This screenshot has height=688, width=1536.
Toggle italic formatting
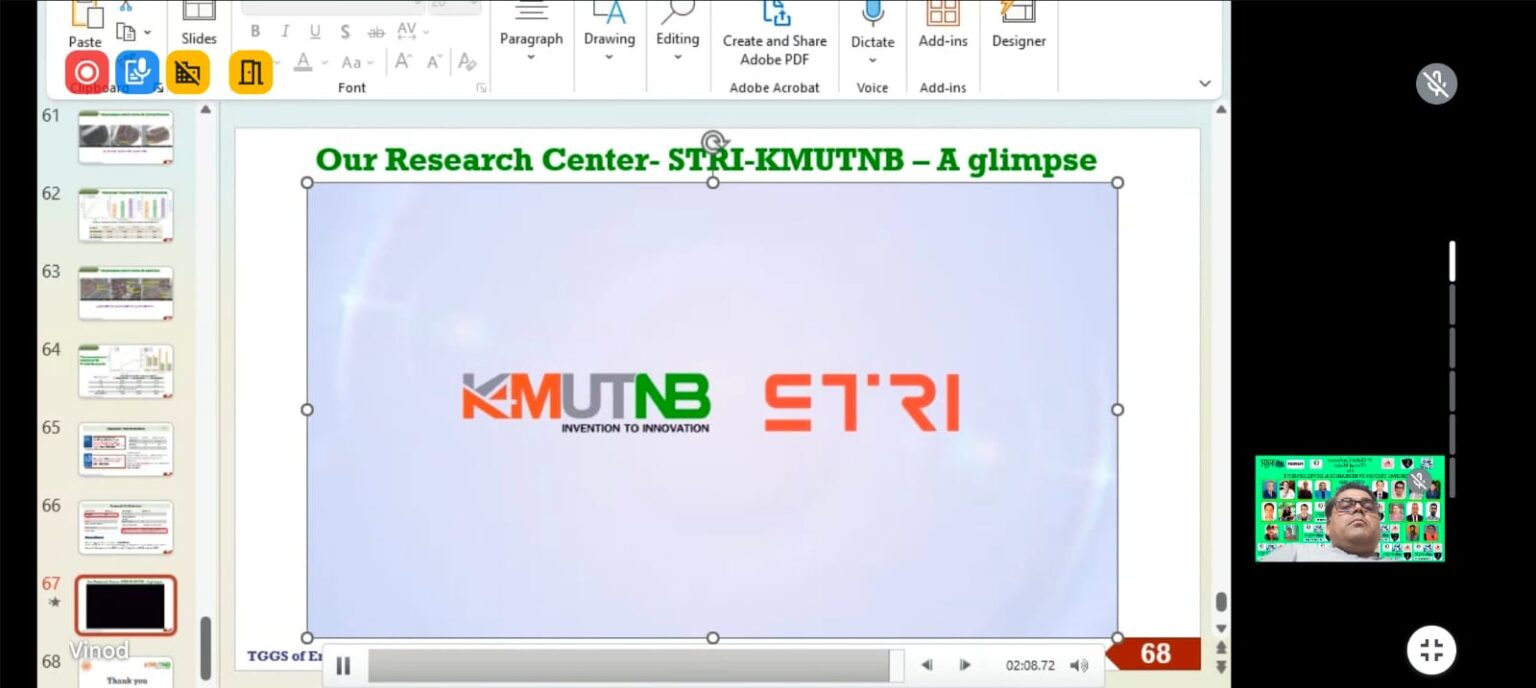tap(286, 31)
